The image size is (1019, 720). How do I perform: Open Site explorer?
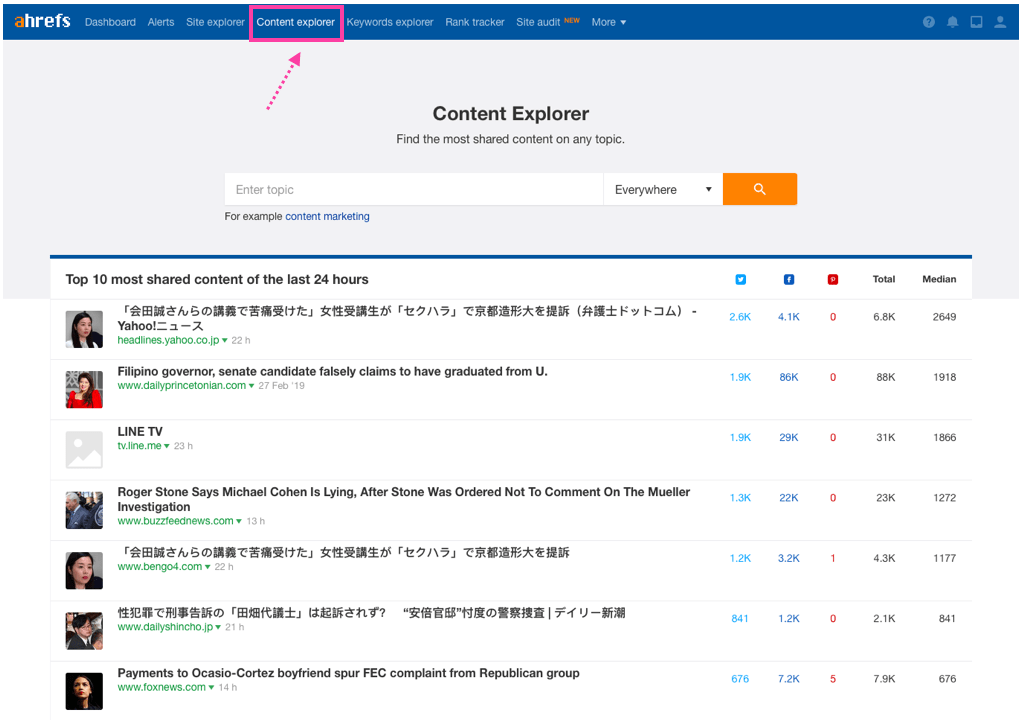click(x=215, y=22)
